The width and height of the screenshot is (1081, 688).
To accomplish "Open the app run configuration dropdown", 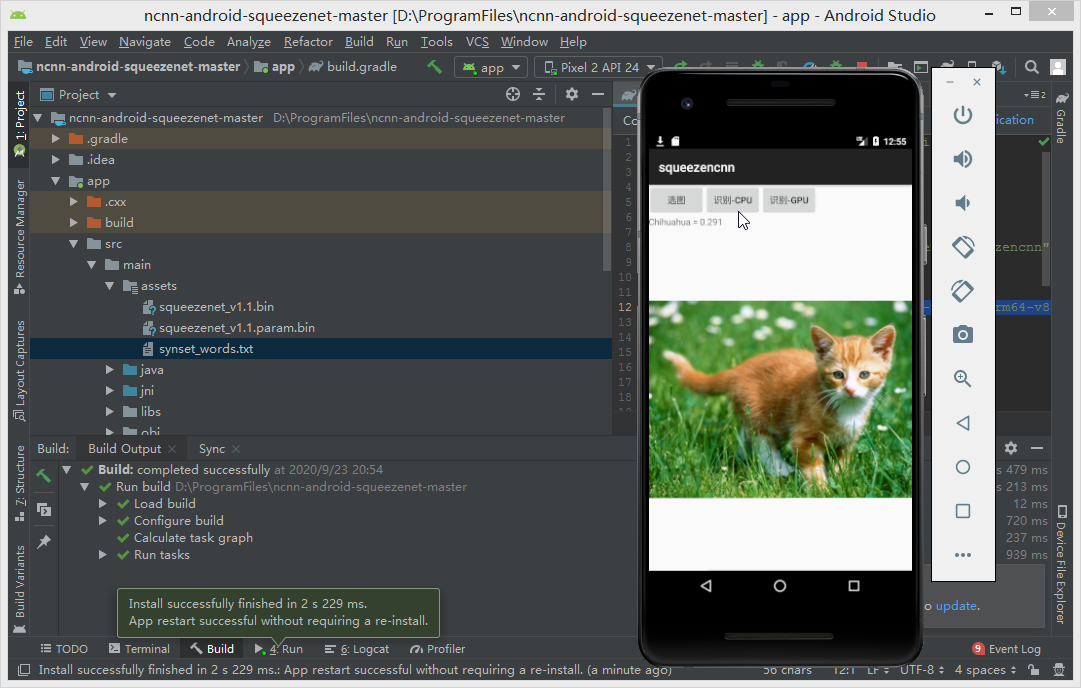I will (x=491, y=68).
